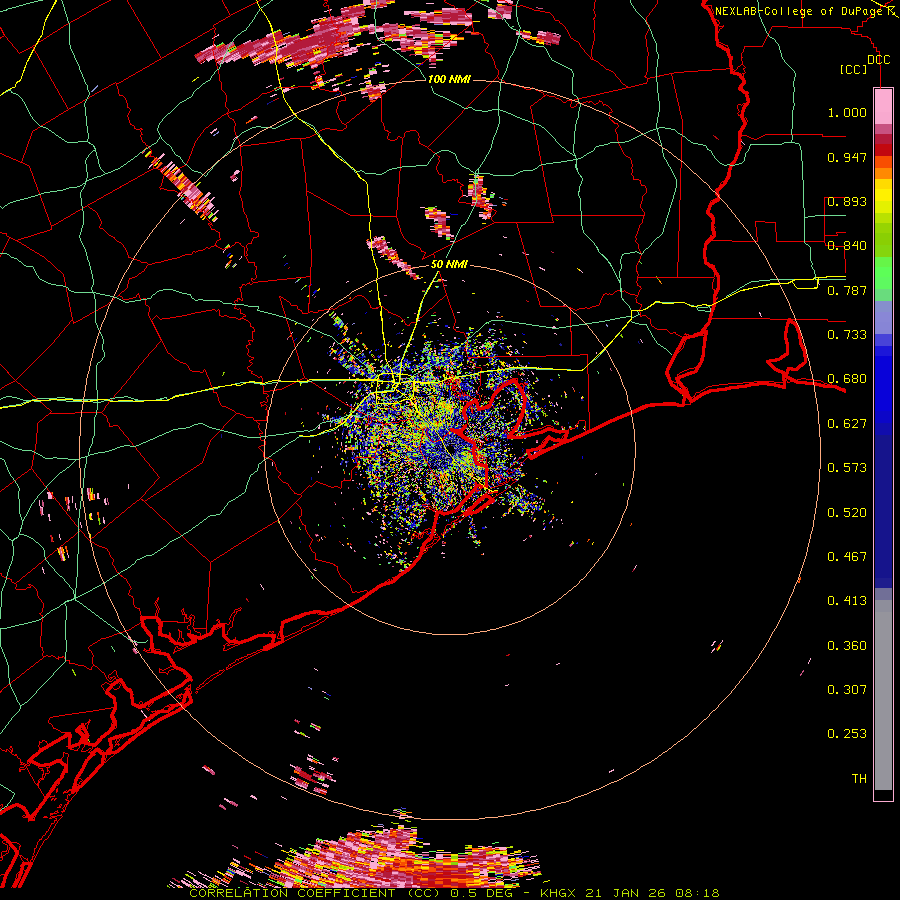The image size is (900, 900).
Task: Select the 0.947 scale value
Action: (x=847, y=157)
